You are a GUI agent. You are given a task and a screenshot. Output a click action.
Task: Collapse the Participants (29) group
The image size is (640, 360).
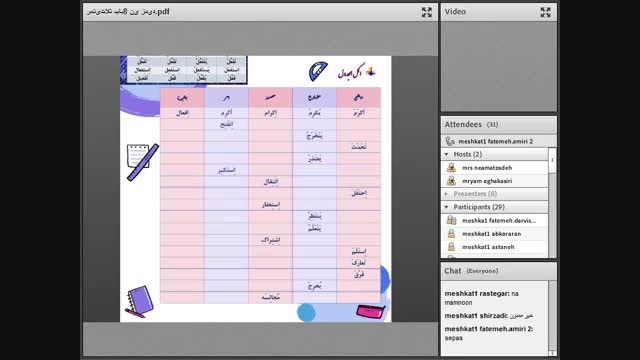pyautogui.click(x=447, y=207)
